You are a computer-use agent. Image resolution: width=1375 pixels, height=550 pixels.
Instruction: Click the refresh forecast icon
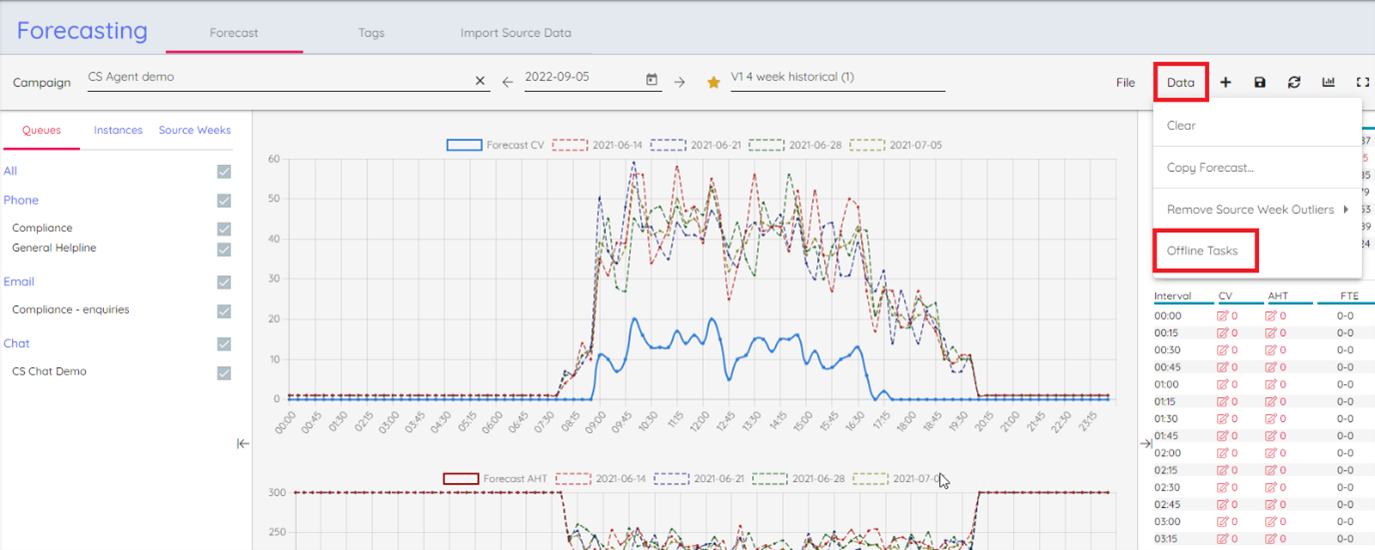coord(1294,82)
